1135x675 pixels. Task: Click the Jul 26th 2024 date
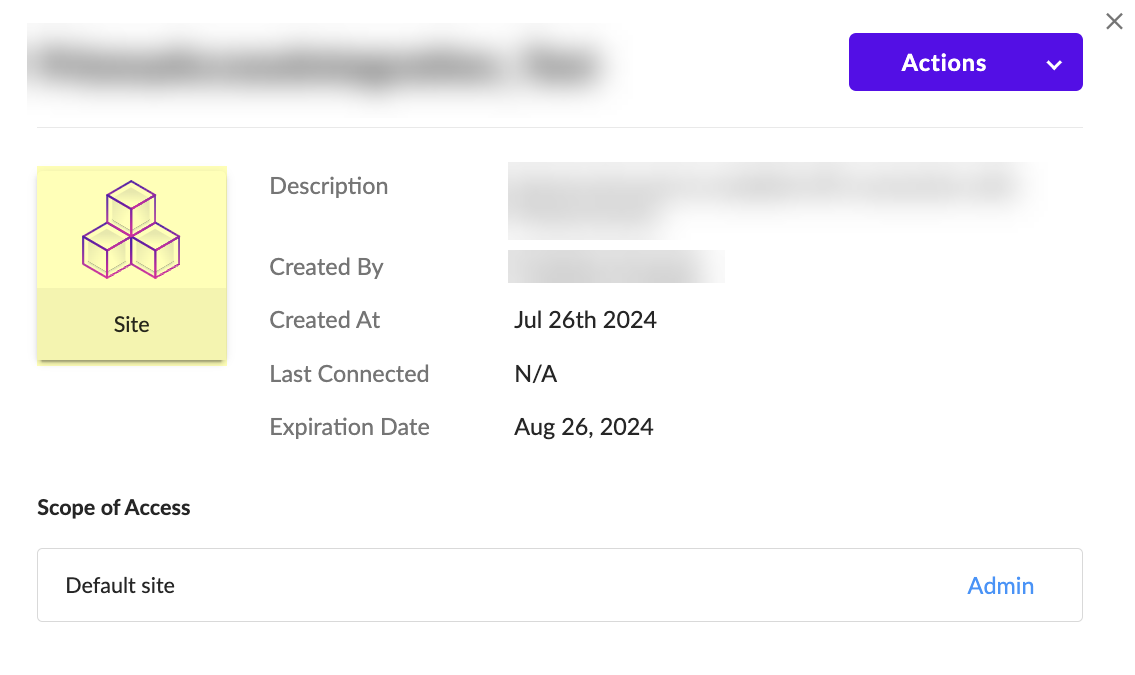[585, 320]
